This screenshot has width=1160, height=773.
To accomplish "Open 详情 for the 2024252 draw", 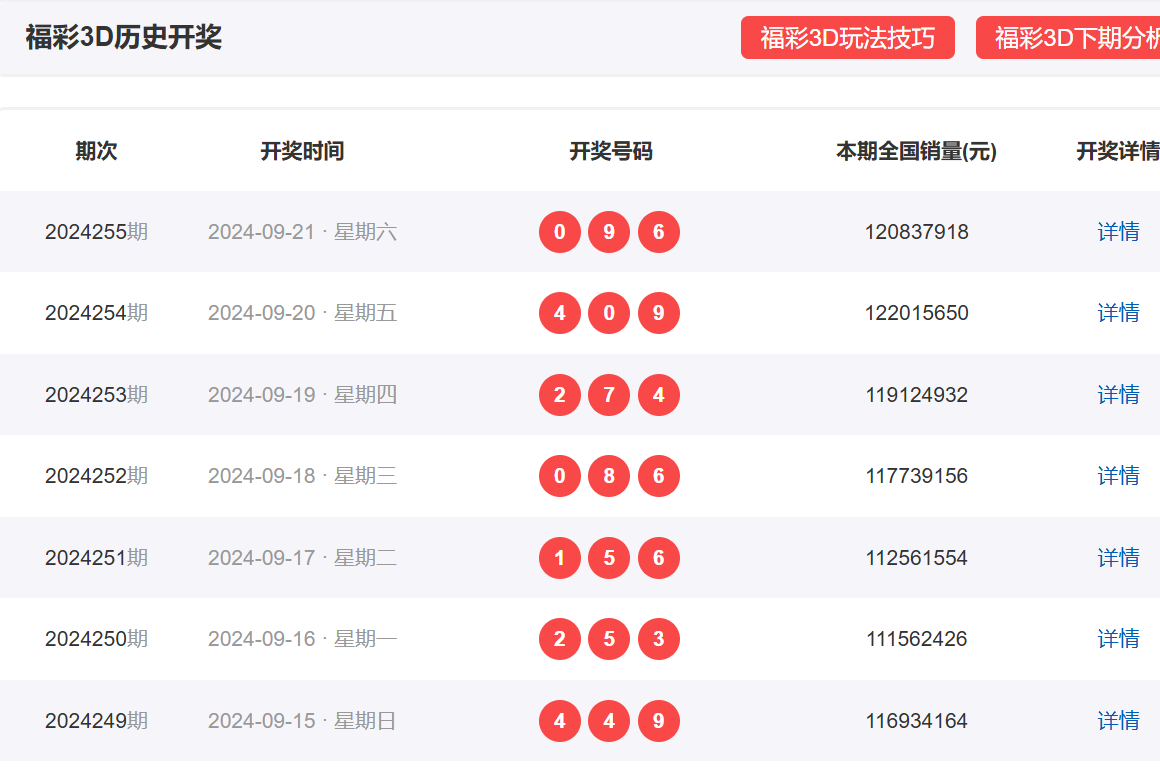I will pyautogui.click(x=1118, y=476).
